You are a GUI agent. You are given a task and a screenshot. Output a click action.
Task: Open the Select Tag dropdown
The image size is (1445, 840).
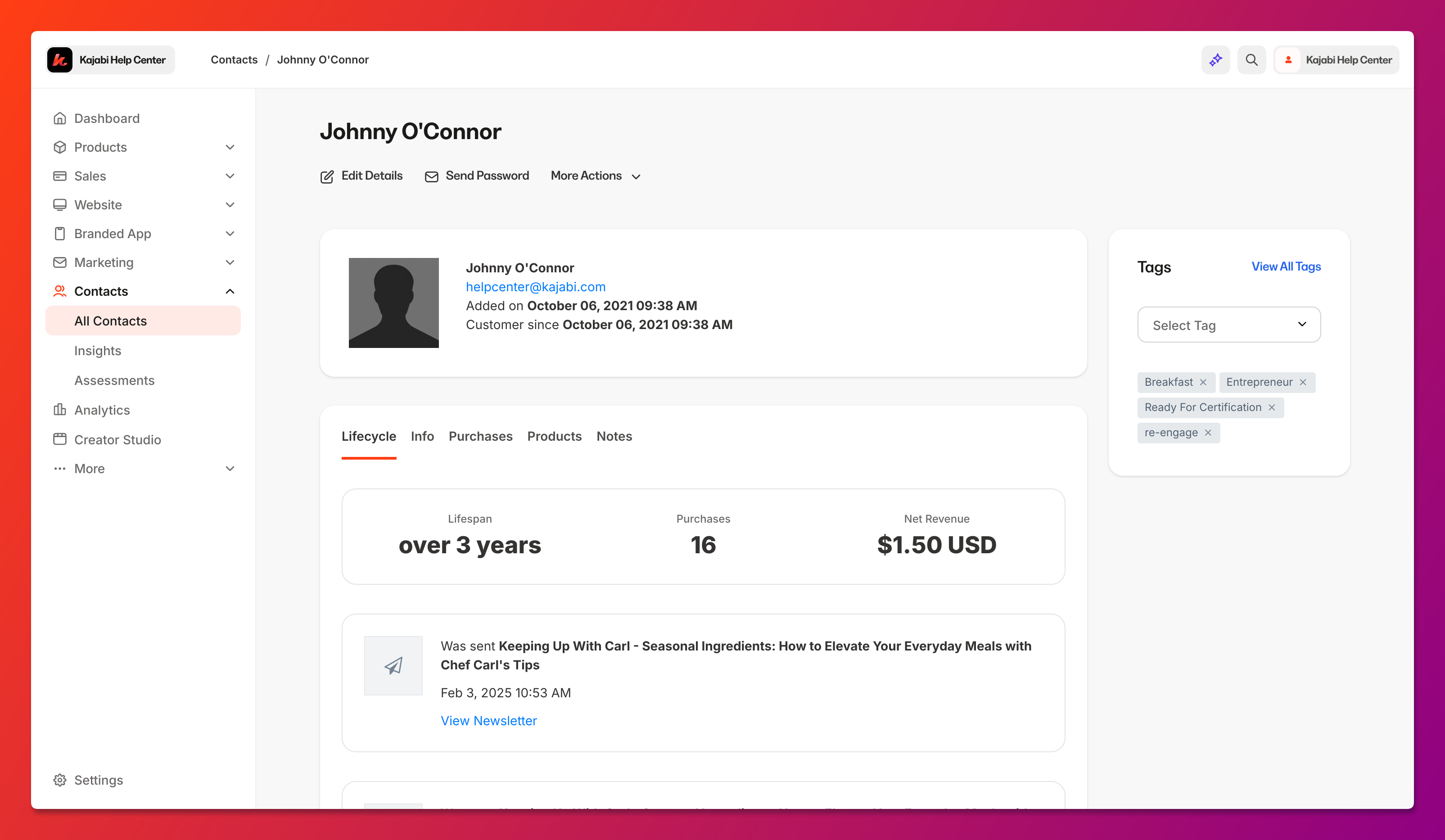(x=1229, y=325)
